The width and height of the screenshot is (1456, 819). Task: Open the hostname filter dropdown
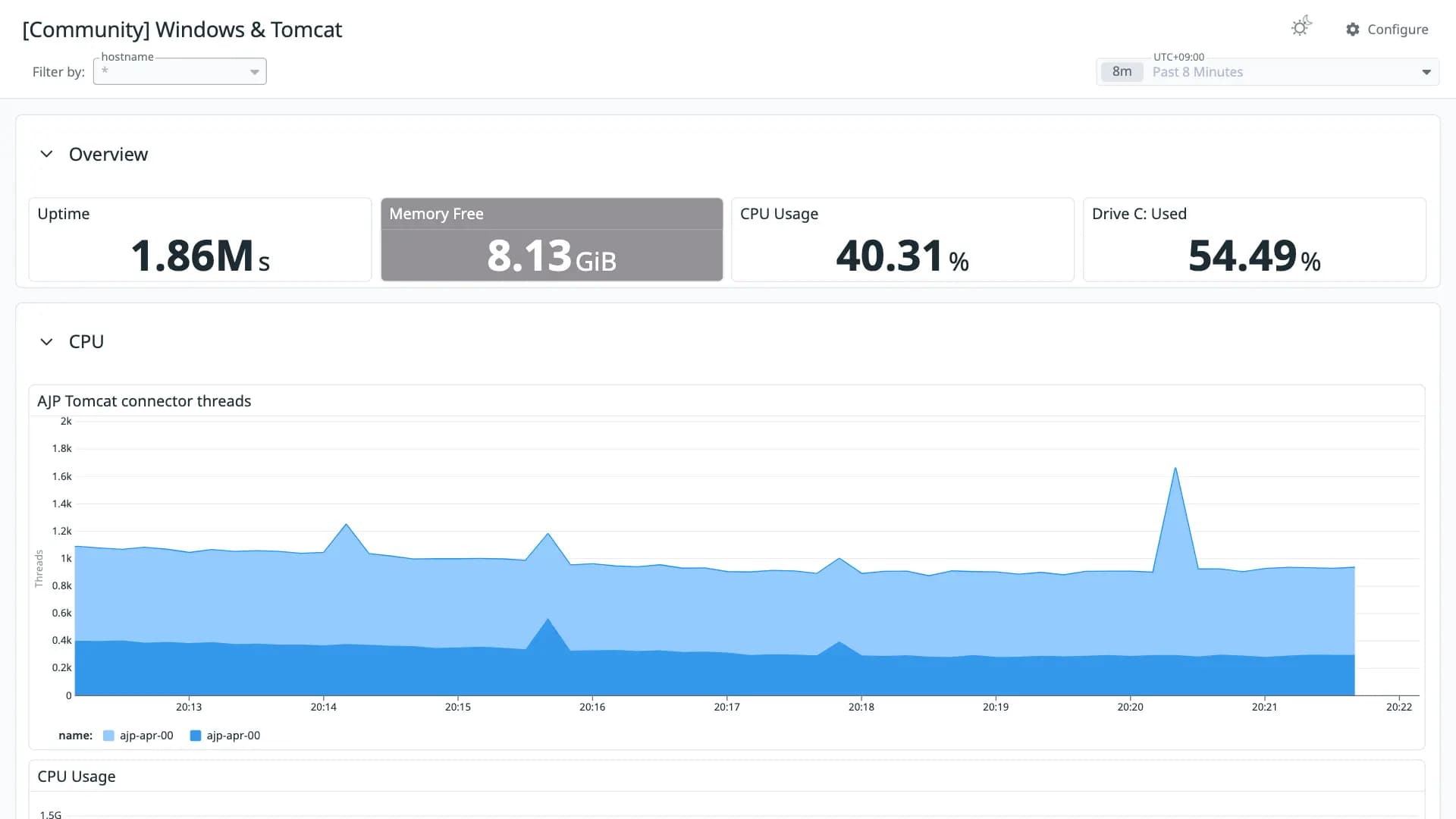pos(180,71)
